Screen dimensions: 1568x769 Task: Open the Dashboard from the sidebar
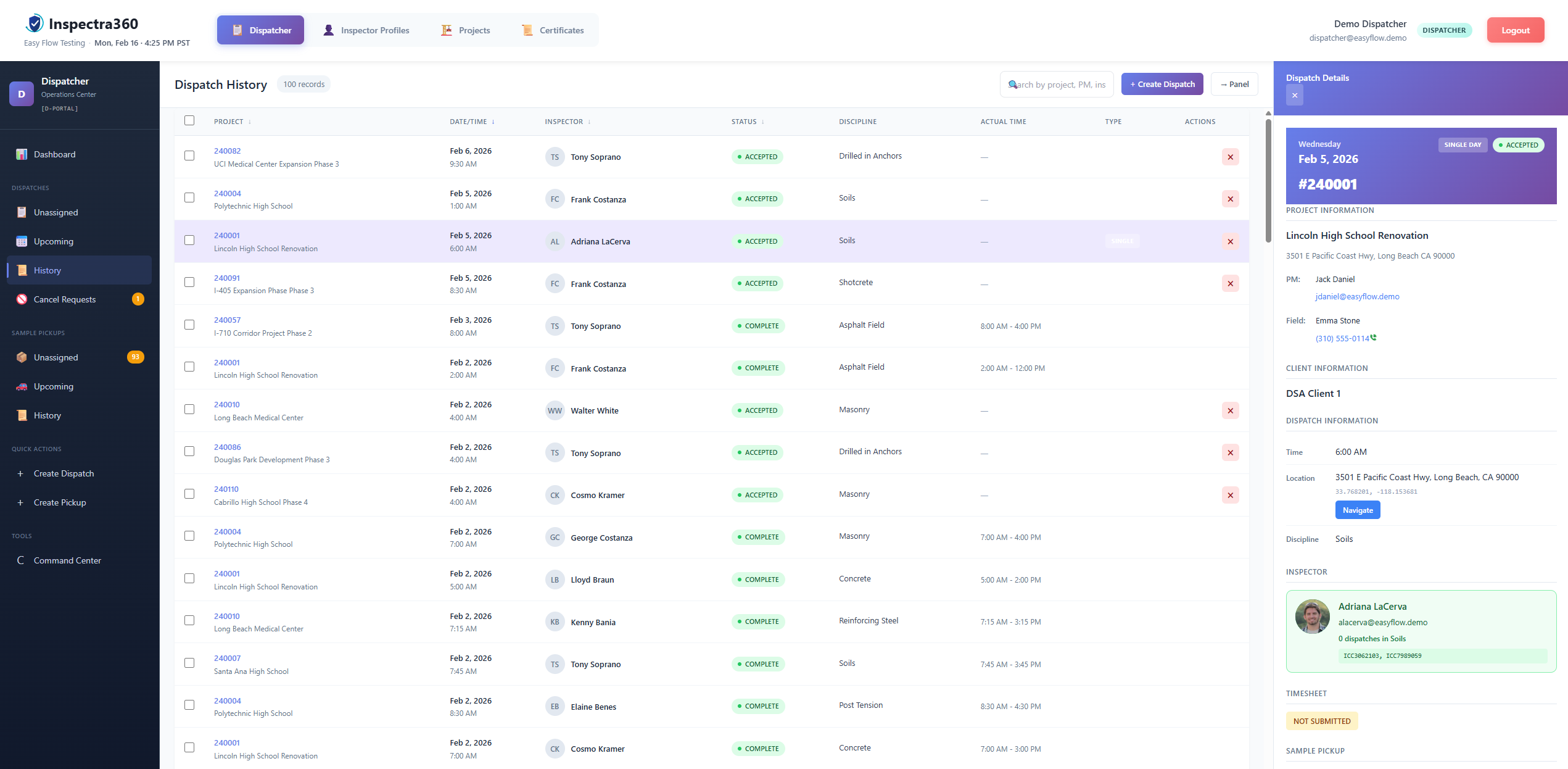(x=54, y=154)
